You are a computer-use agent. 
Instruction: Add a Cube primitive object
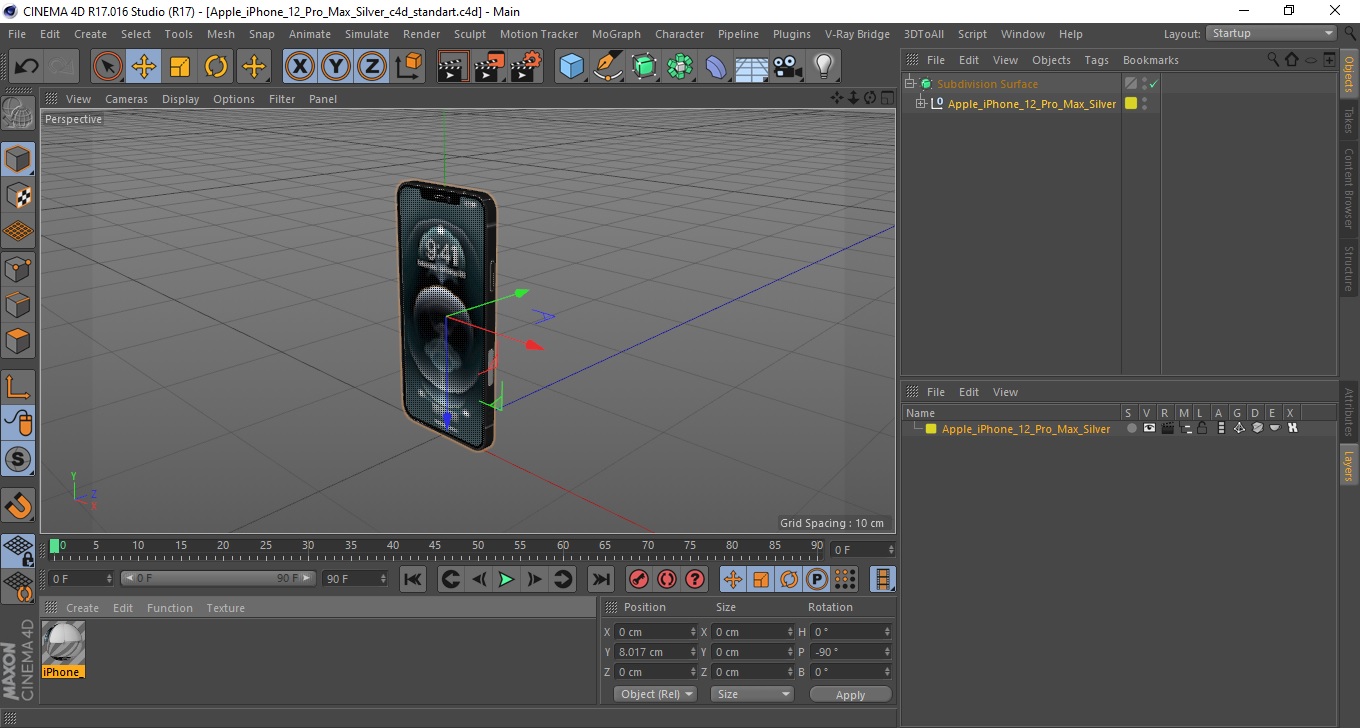572,67
